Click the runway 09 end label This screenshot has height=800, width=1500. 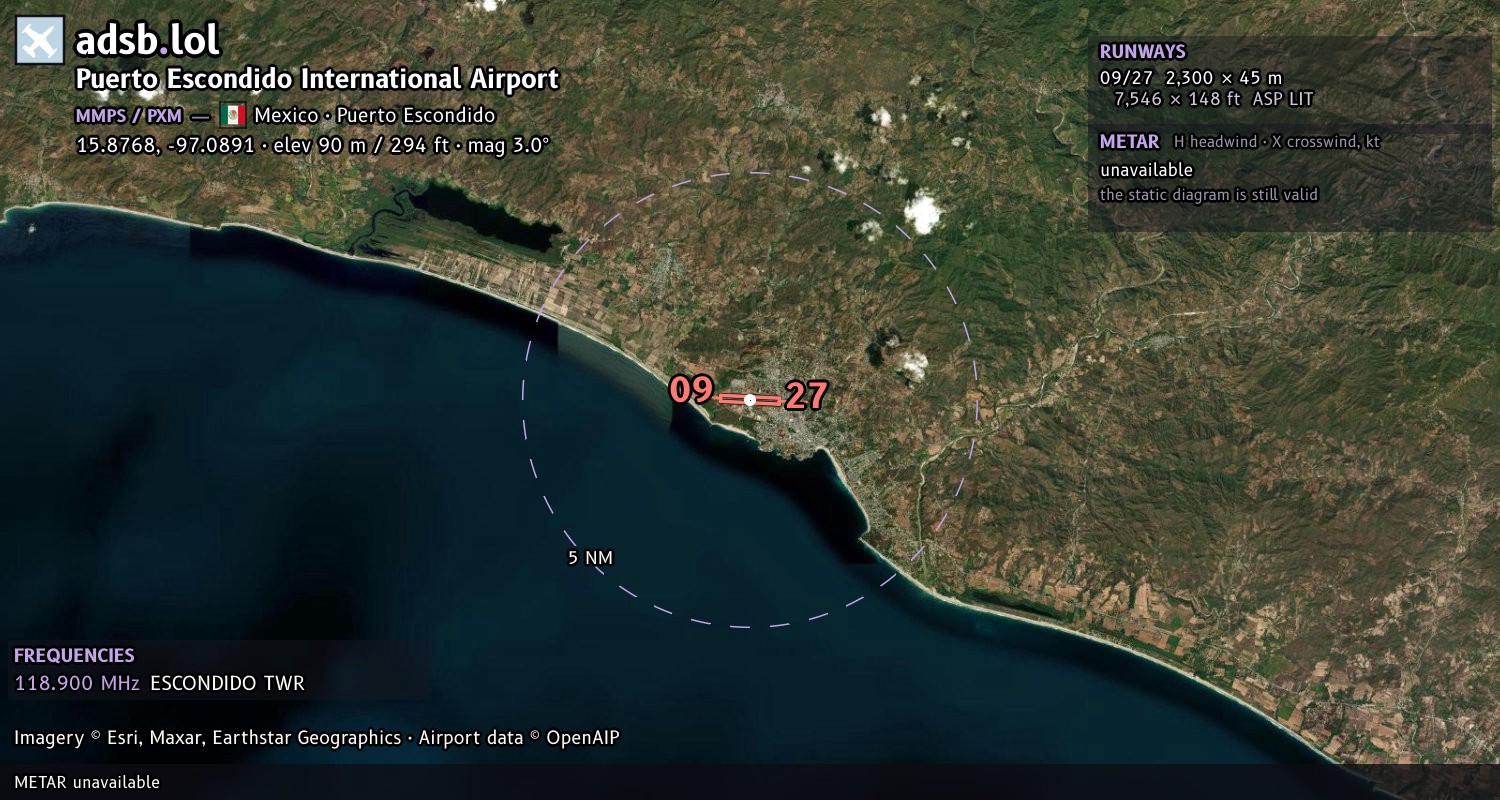(691, 389)
